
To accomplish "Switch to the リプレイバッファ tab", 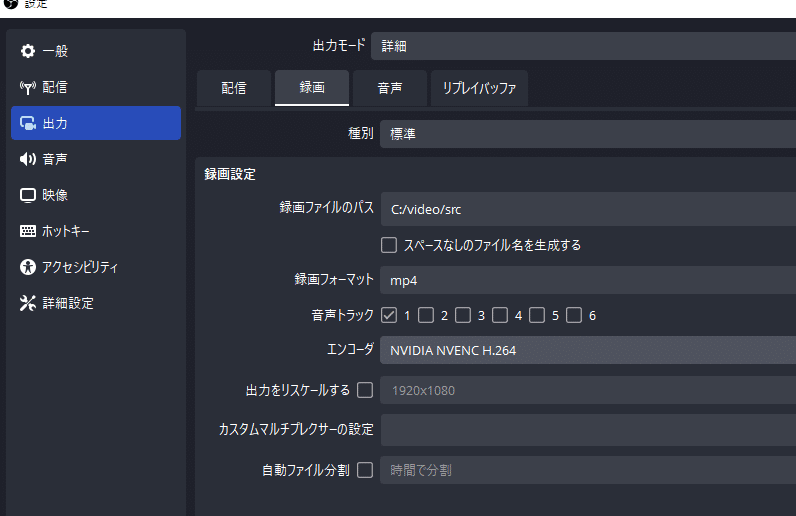I will 479,88.
